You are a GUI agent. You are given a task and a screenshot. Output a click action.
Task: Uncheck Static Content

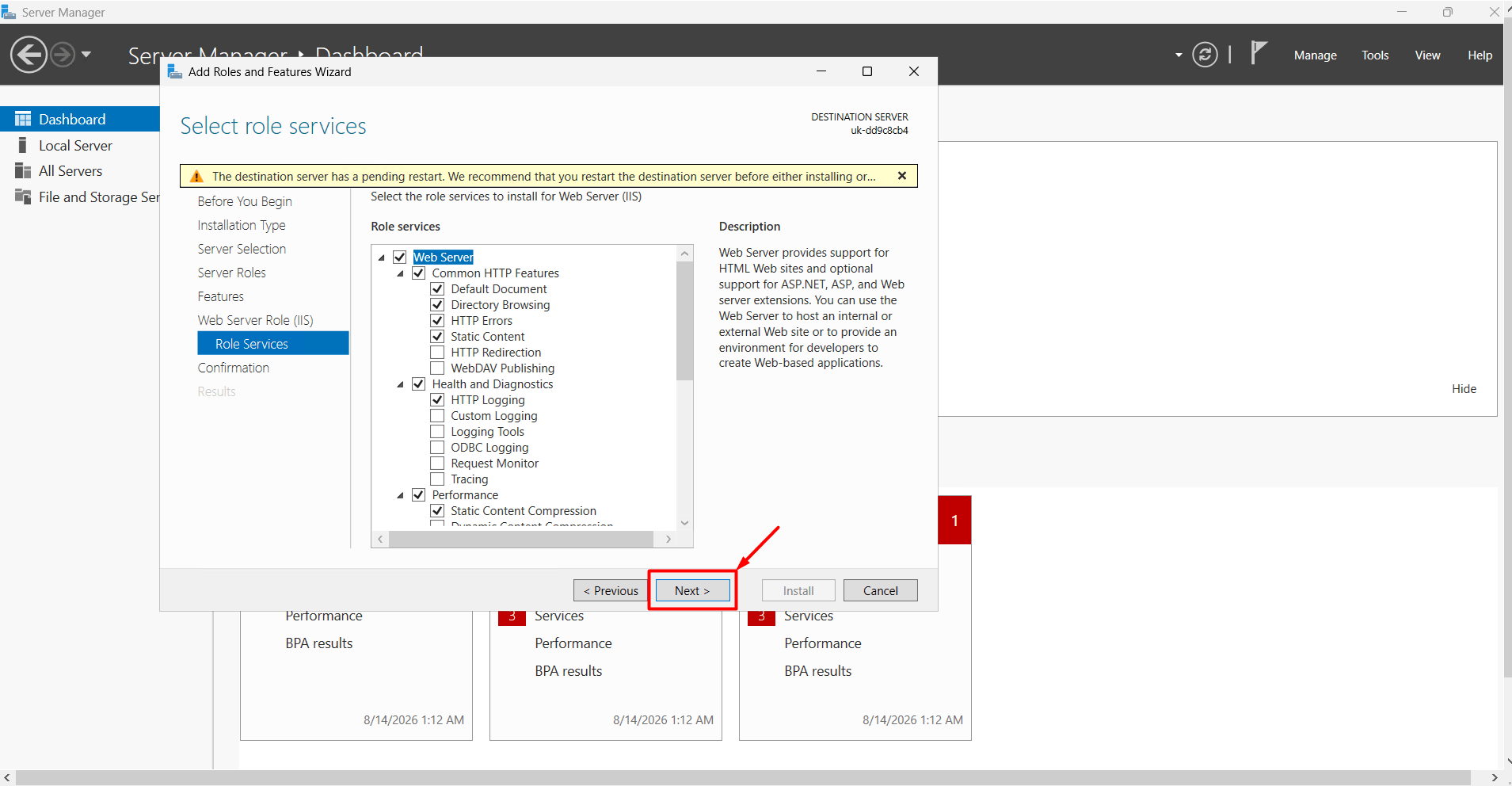[x=437, y=337]
